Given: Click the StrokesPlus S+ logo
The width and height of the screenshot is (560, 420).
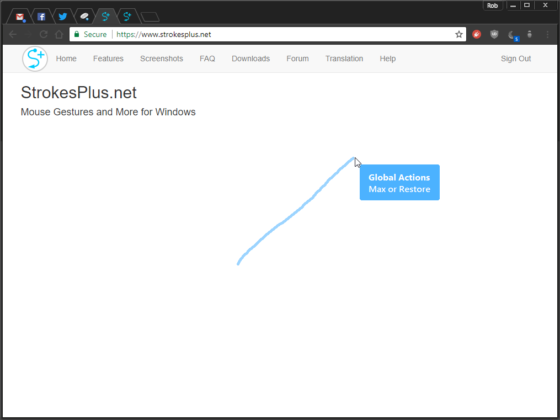Looking at the screenshot, I should click(35, 59).
